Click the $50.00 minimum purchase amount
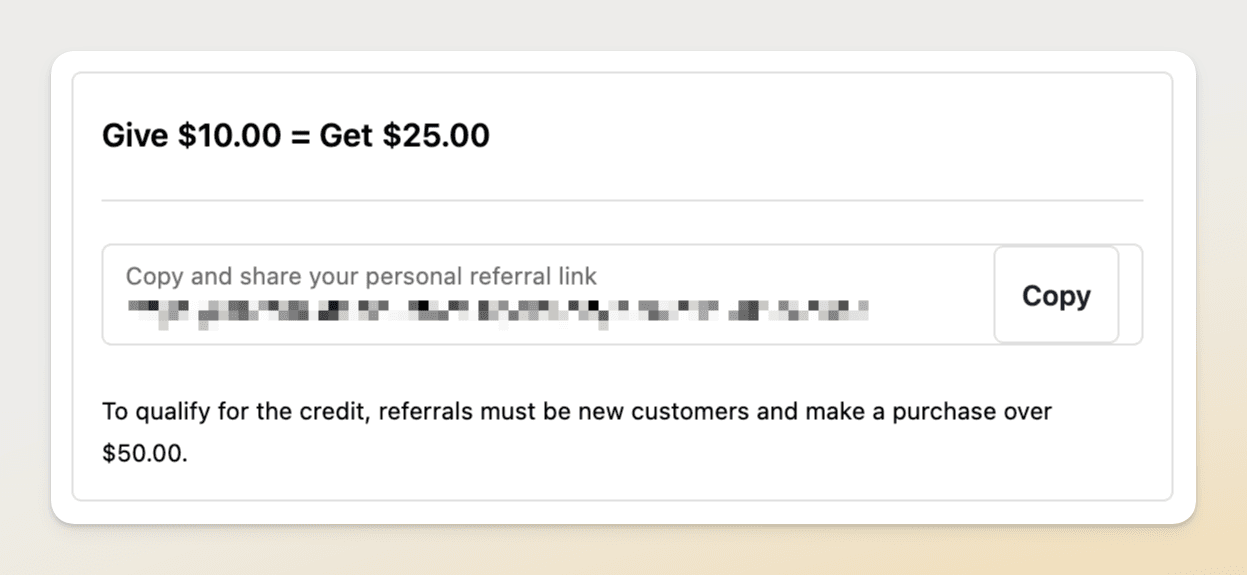 pos(144,453)
